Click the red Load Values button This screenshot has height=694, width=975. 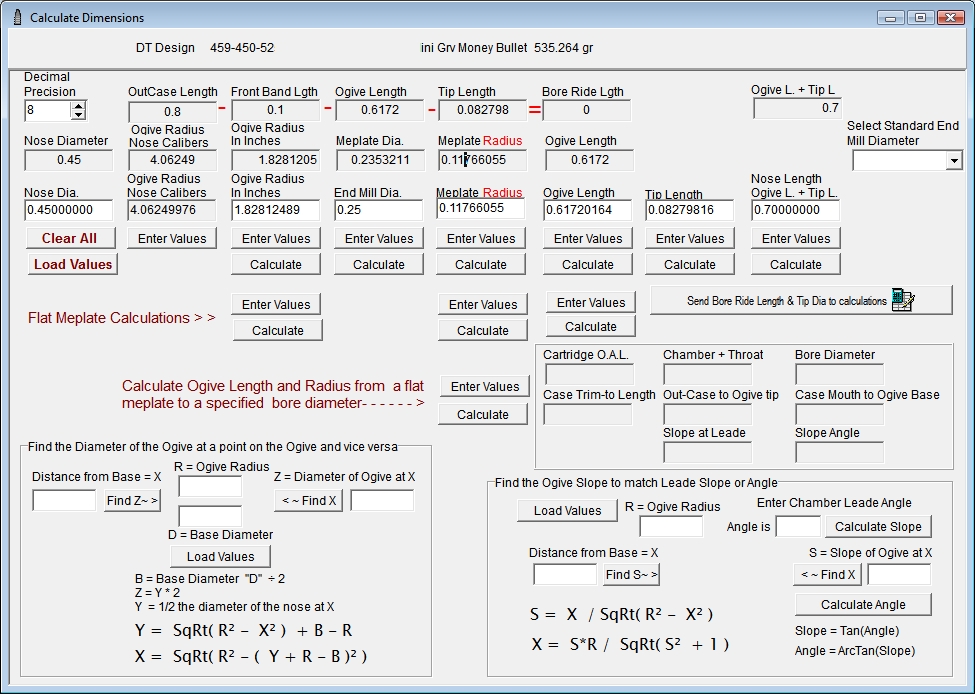point(73,264)
